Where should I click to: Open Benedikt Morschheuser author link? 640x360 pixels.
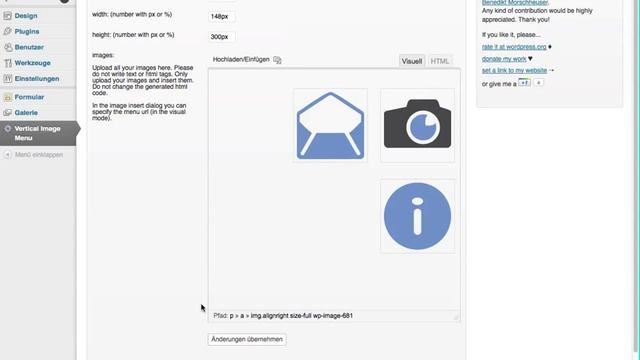tap(515, 2)
